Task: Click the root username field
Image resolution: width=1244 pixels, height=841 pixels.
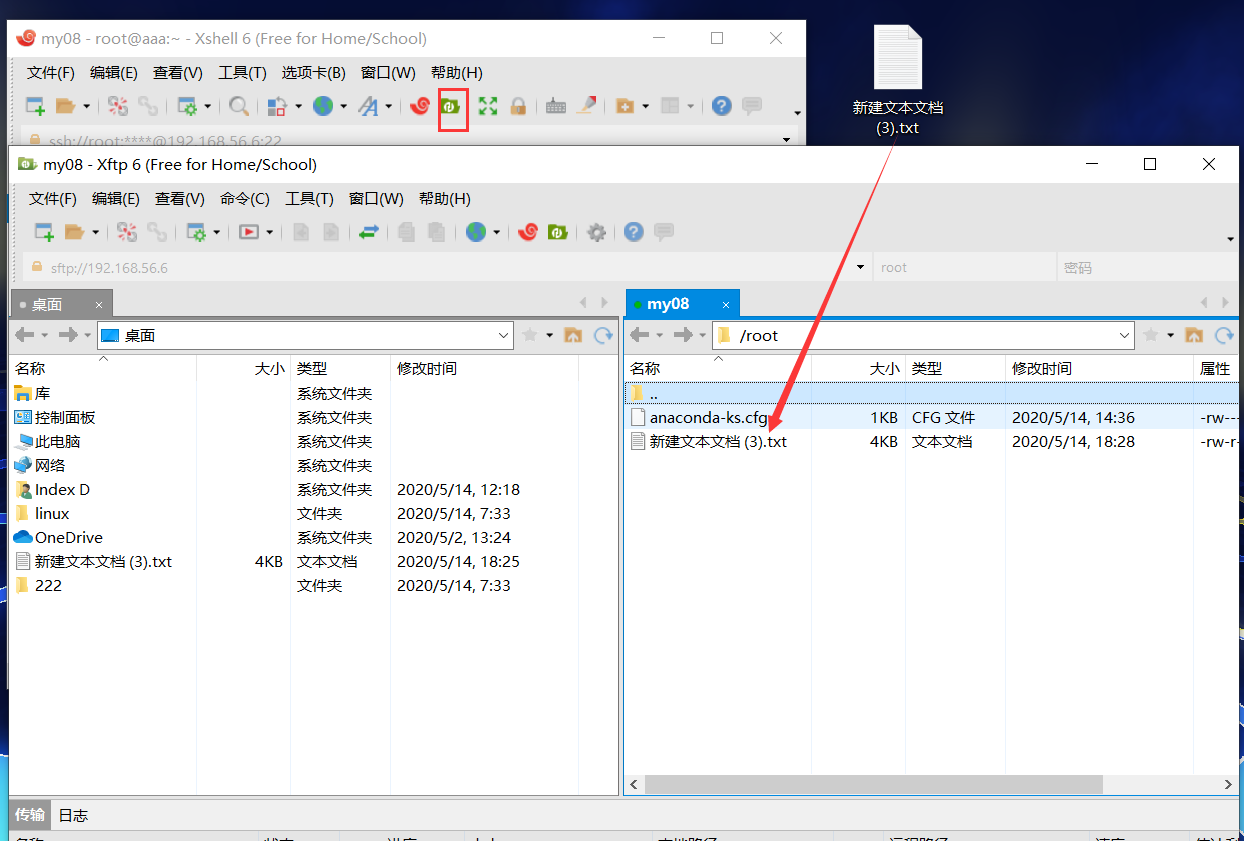Action: pos(964,268)
